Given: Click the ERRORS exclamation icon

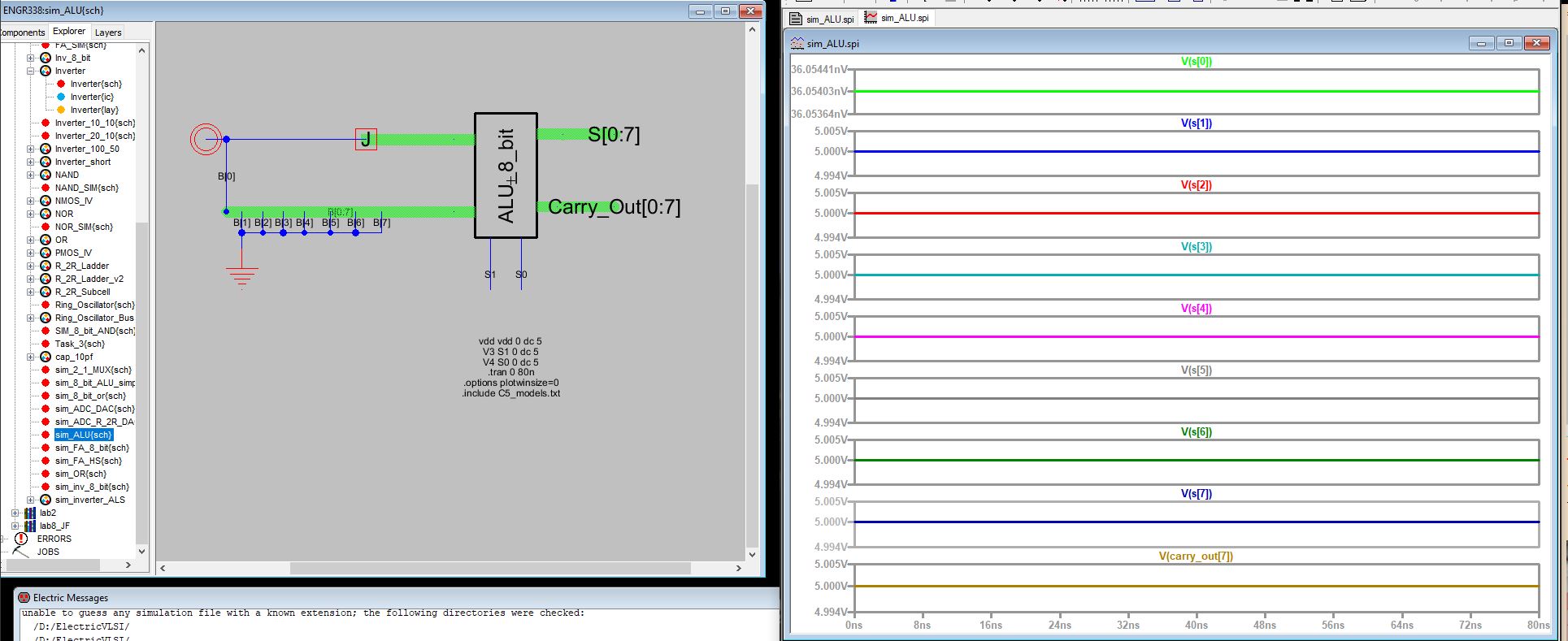Looking at the screenshot, I should [21, 539].
